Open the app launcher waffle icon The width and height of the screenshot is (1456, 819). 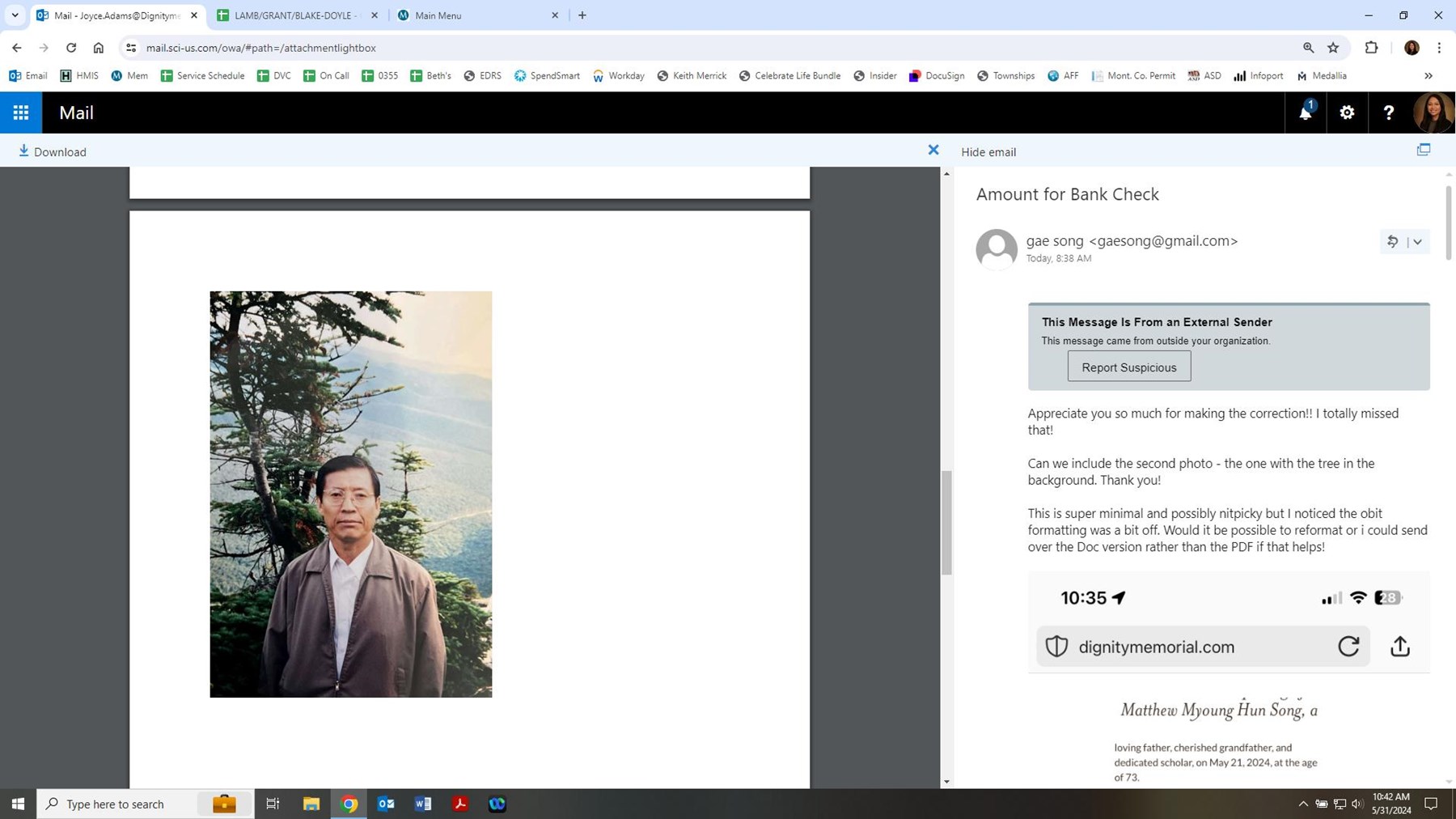click(x=21, y=112)
